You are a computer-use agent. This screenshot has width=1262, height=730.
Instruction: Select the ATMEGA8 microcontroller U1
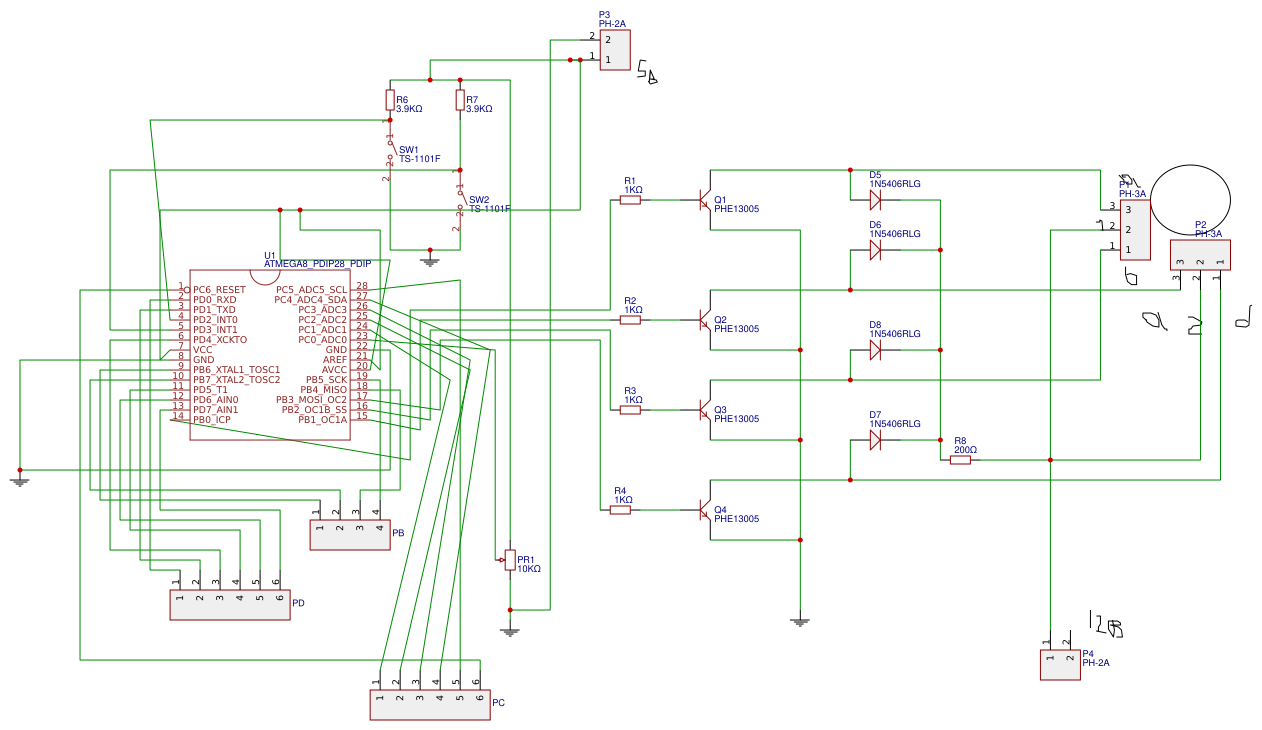click(270, 355)
